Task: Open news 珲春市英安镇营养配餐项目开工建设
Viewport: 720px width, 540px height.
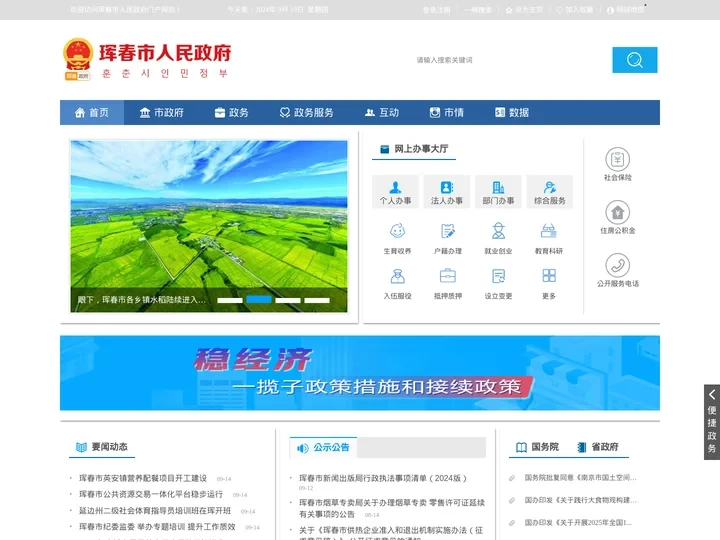Action: [x=143, y=478]
